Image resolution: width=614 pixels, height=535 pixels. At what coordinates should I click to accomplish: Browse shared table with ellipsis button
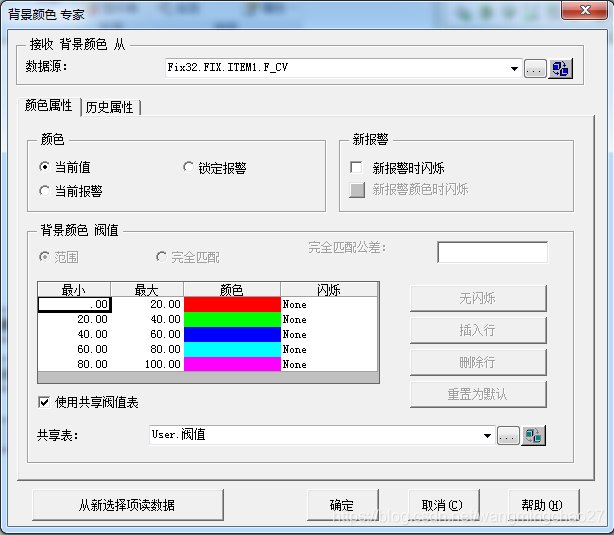pyautogui.click(x=508, y=436)
